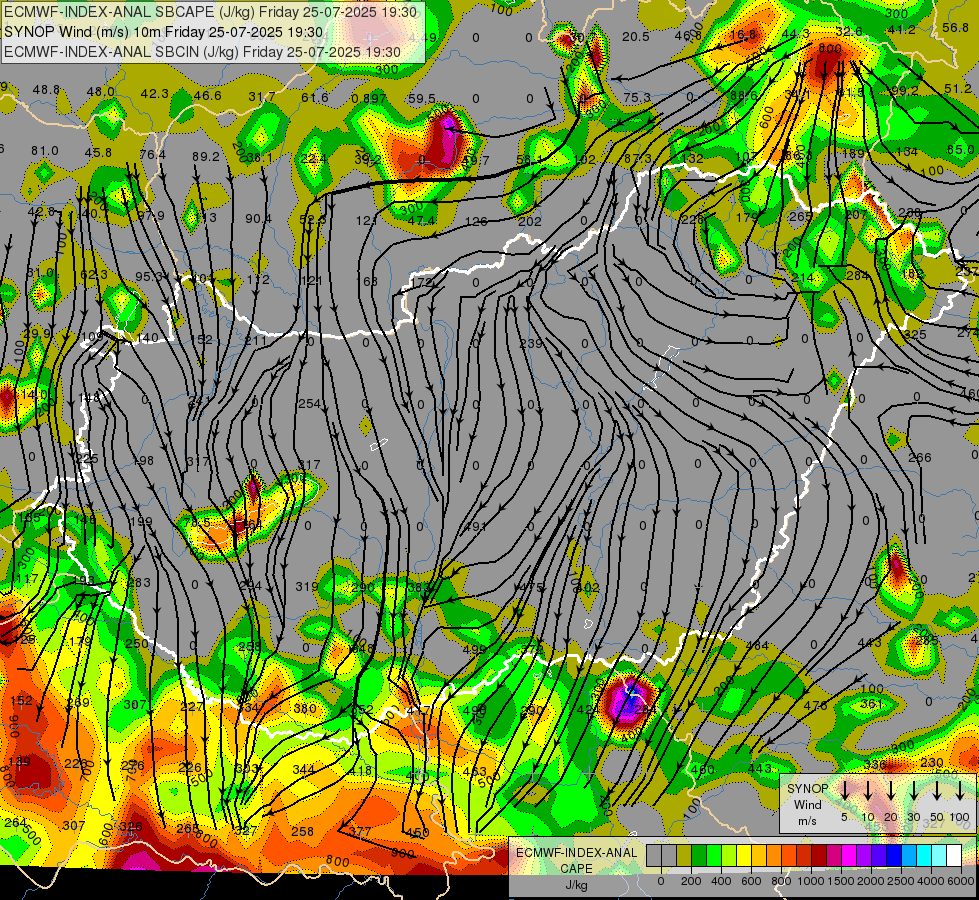979x900 pixels.
Task: Click the map value 266
Action: 919,458
